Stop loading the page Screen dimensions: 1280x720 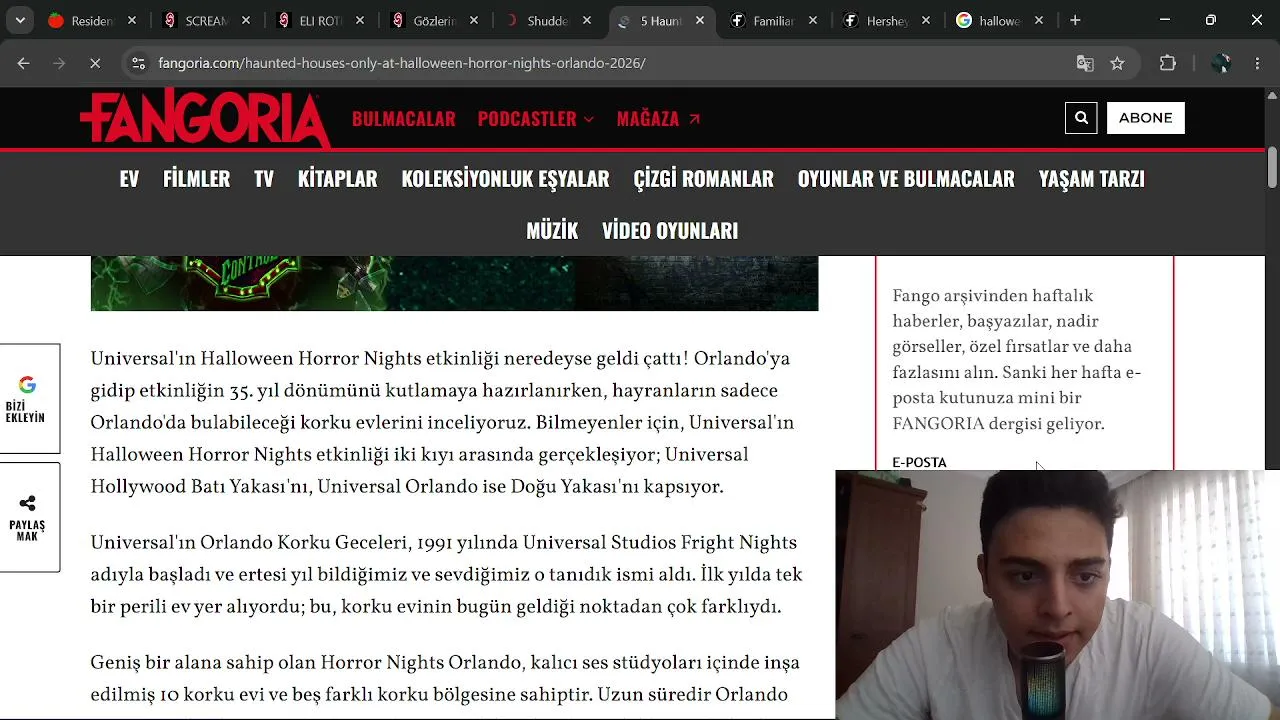95,63
